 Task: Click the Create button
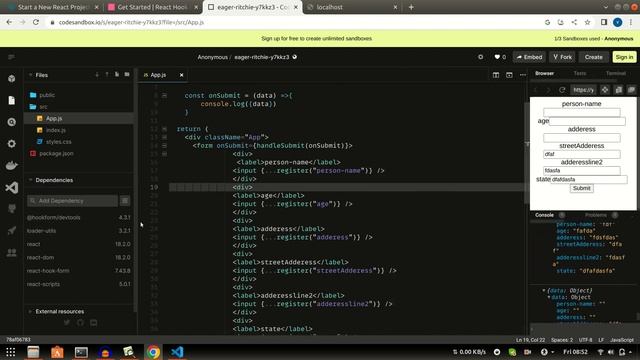tap(593, 57)
